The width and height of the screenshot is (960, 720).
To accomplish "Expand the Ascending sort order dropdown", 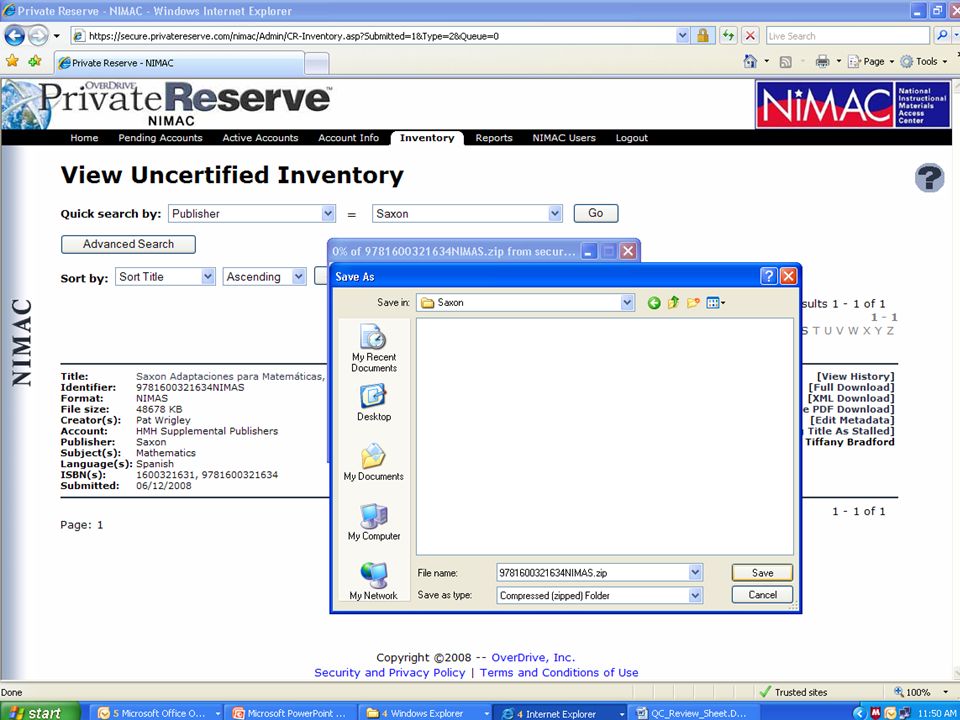I will (298, 277).
